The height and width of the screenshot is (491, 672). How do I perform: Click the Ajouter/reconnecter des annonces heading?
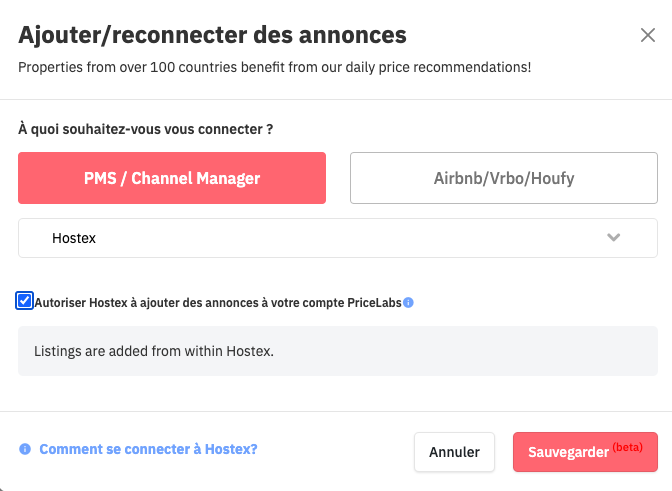coord(212,36)
